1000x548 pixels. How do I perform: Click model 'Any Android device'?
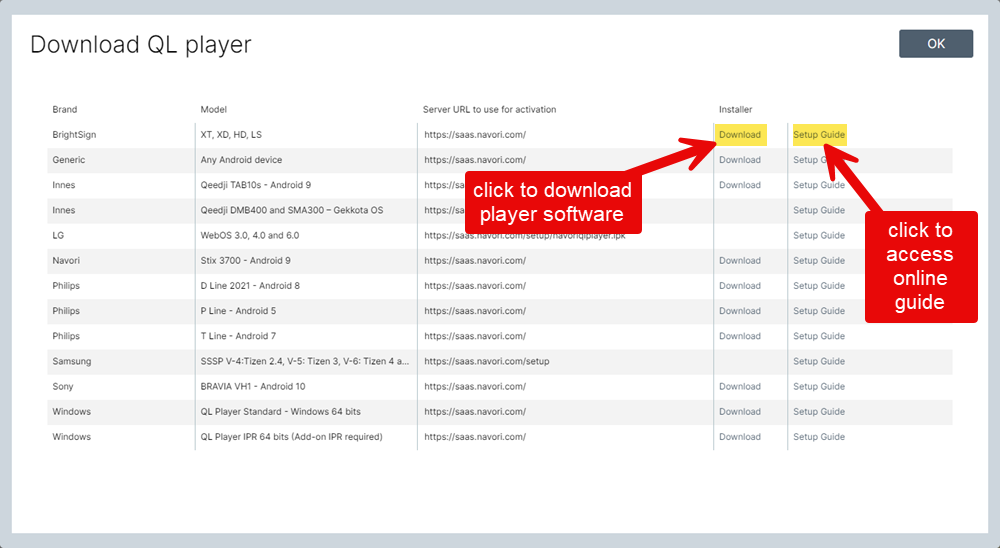click(241, 159)
